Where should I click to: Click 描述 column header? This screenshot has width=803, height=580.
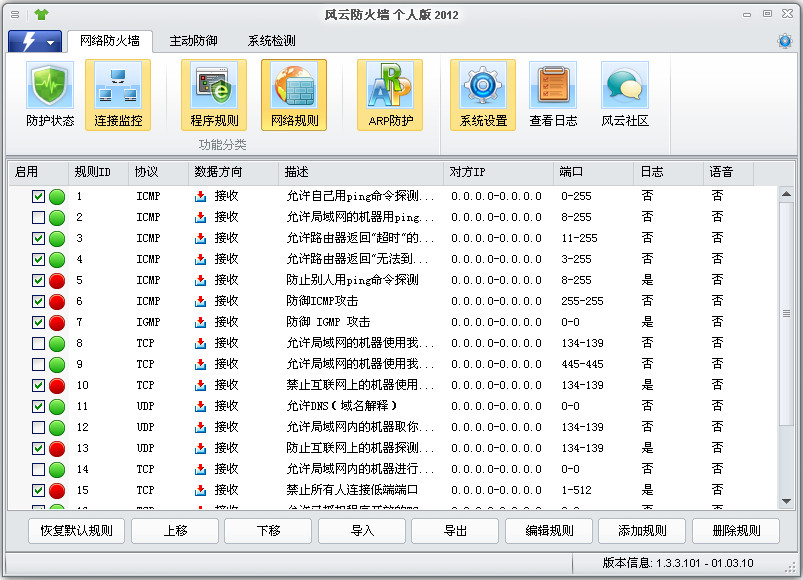[361, 172]
